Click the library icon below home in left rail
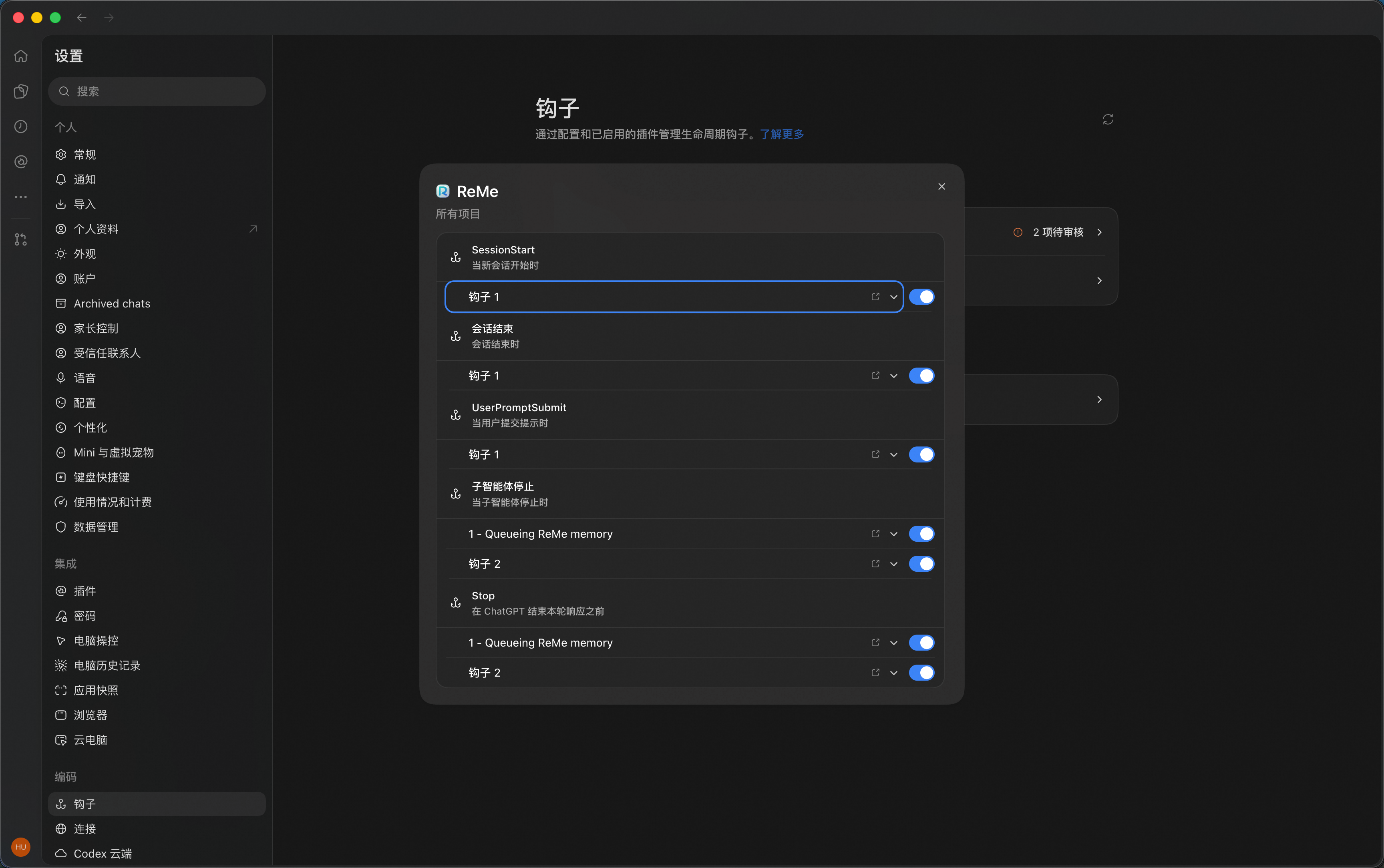1384x868 pixels. pos(21,91)
